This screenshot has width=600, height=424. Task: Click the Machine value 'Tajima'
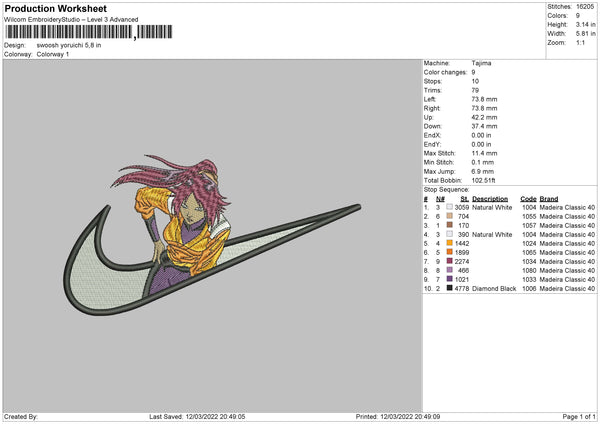pyautogui.click(x=481, y=63)
